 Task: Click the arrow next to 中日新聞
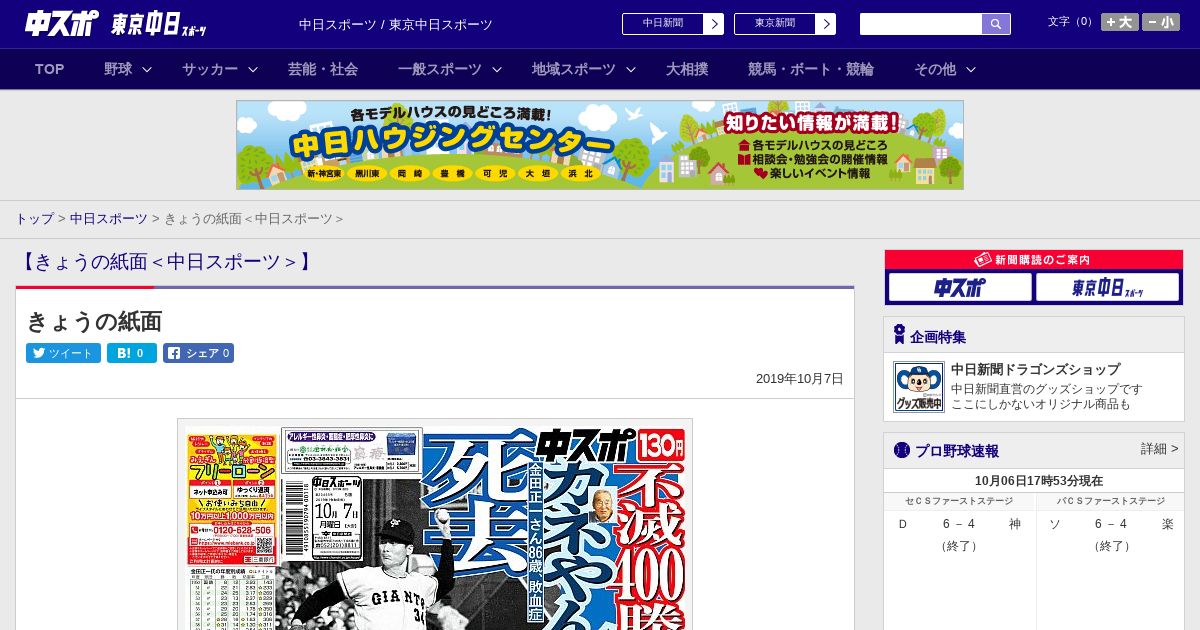pyautogui.click(x=714, y=24)
